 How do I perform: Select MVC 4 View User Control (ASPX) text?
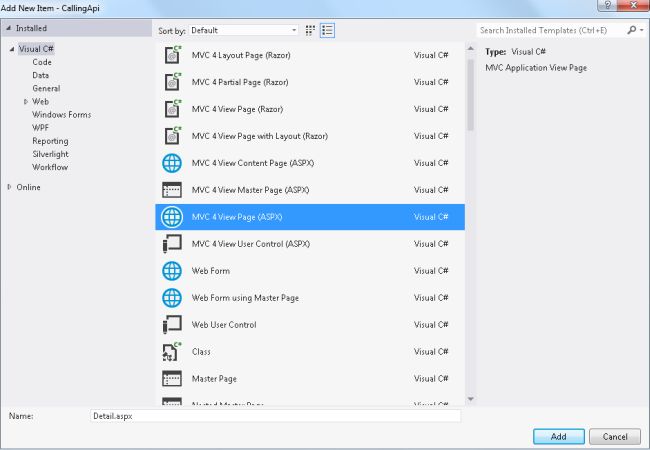251,244
